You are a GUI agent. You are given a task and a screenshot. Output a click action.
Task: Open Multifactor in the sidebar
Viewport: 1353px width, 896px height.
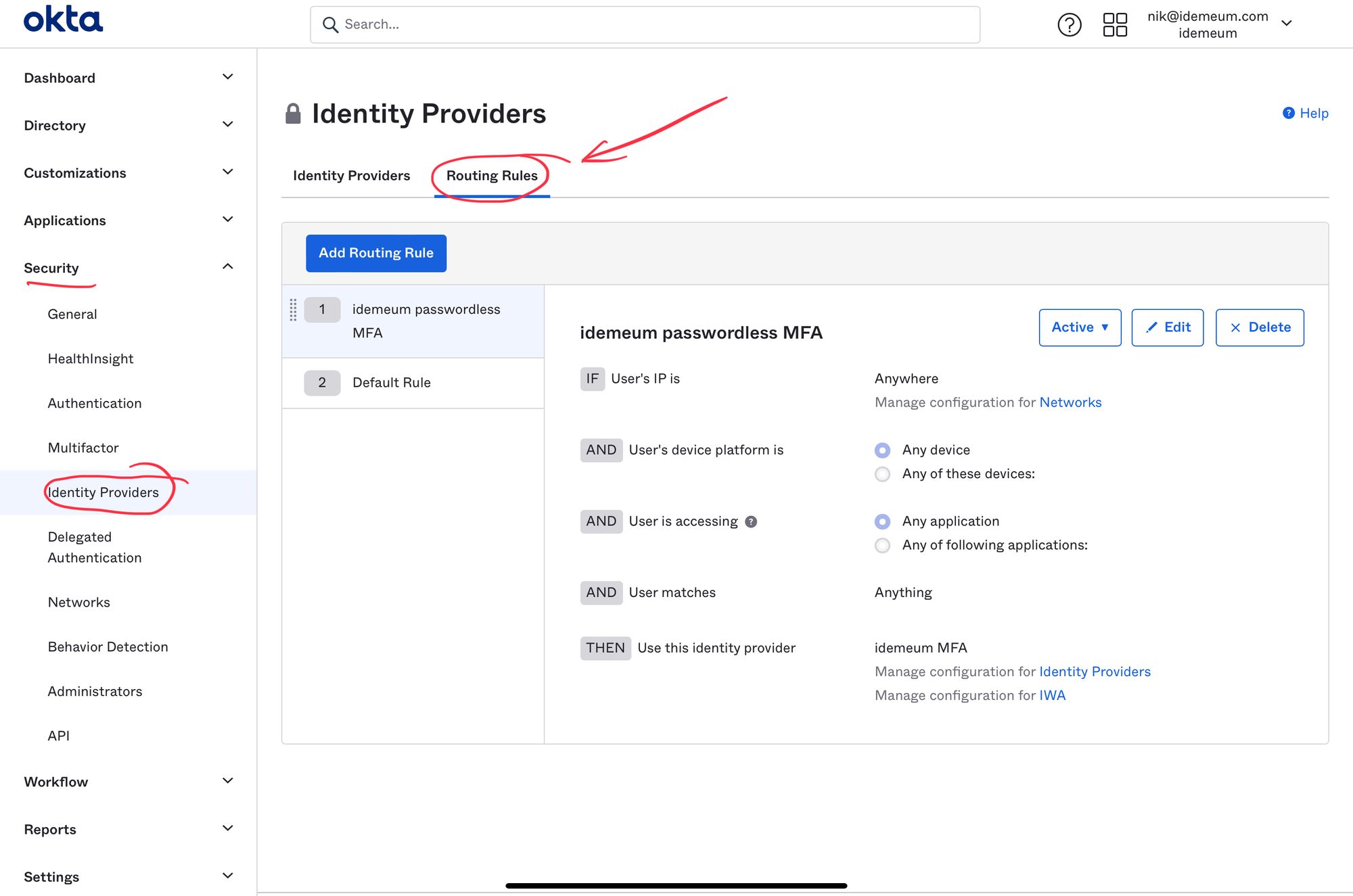pyautogui.click(x=83, y=448)
